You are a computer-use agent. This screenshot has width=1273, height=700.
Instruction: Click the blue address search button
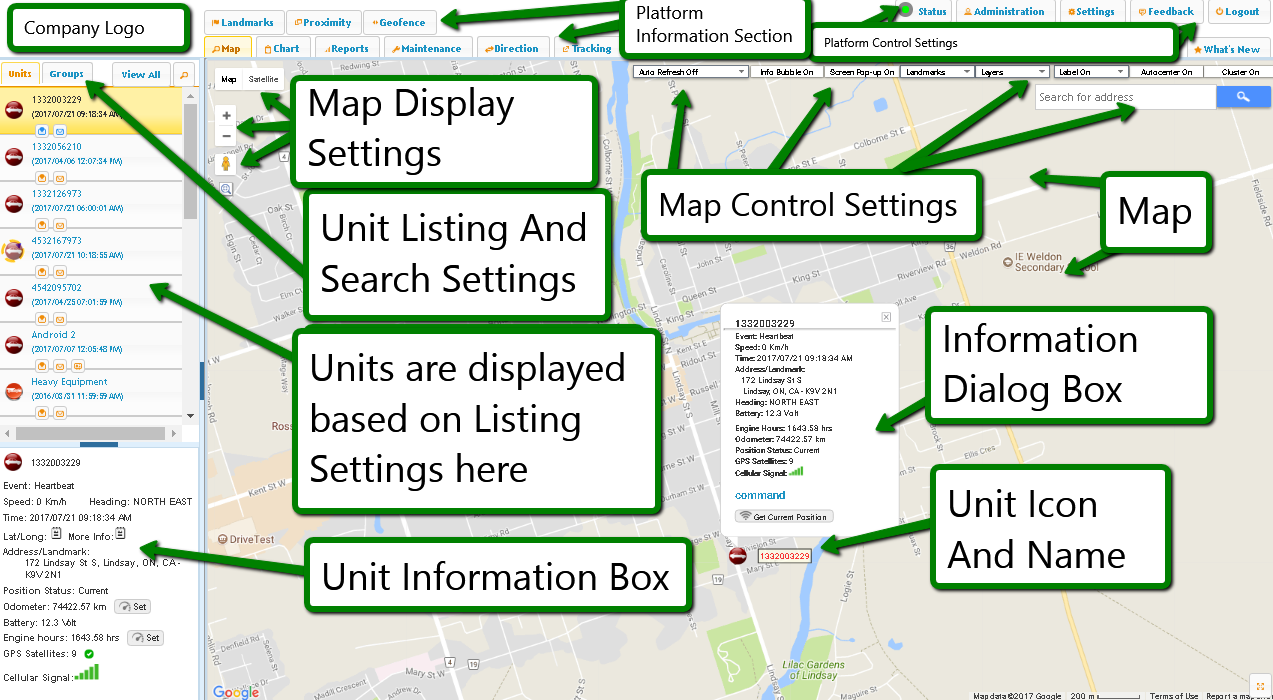click(1243, 97)
